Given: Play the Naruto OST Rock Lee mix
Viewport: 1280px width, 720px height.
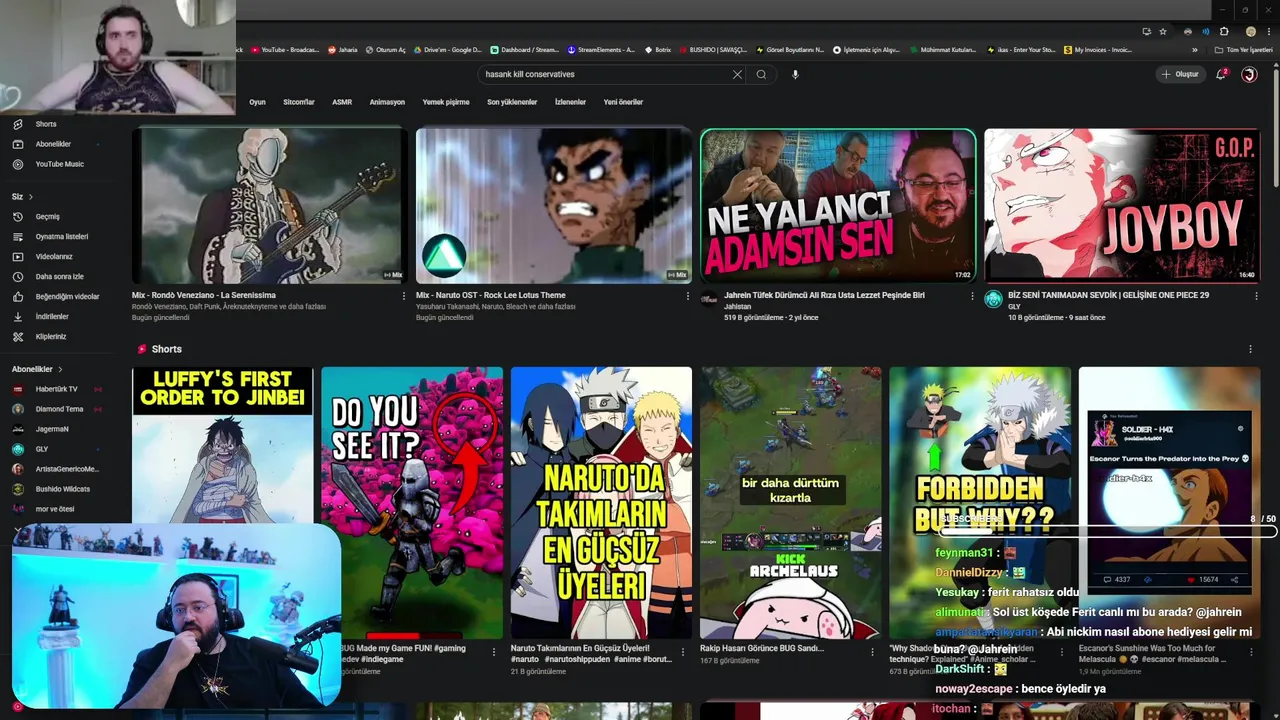Looking at the screenshot, I should point(554,206).
